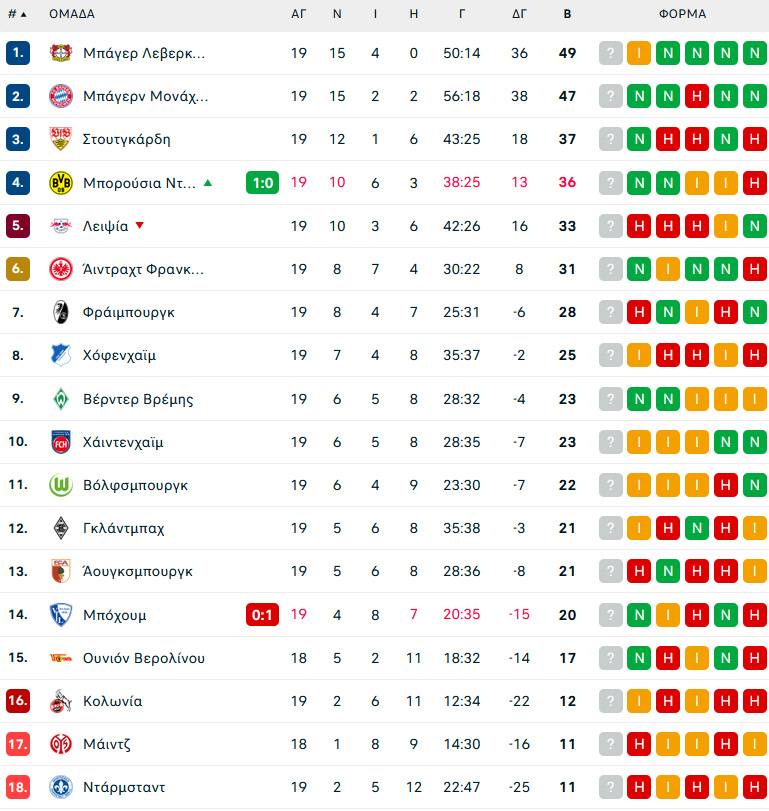Image resolution: width=769 pixels, height=811 pixels.
Task: Click Leverkusen's orange I draw form badge
Action: 639,53
